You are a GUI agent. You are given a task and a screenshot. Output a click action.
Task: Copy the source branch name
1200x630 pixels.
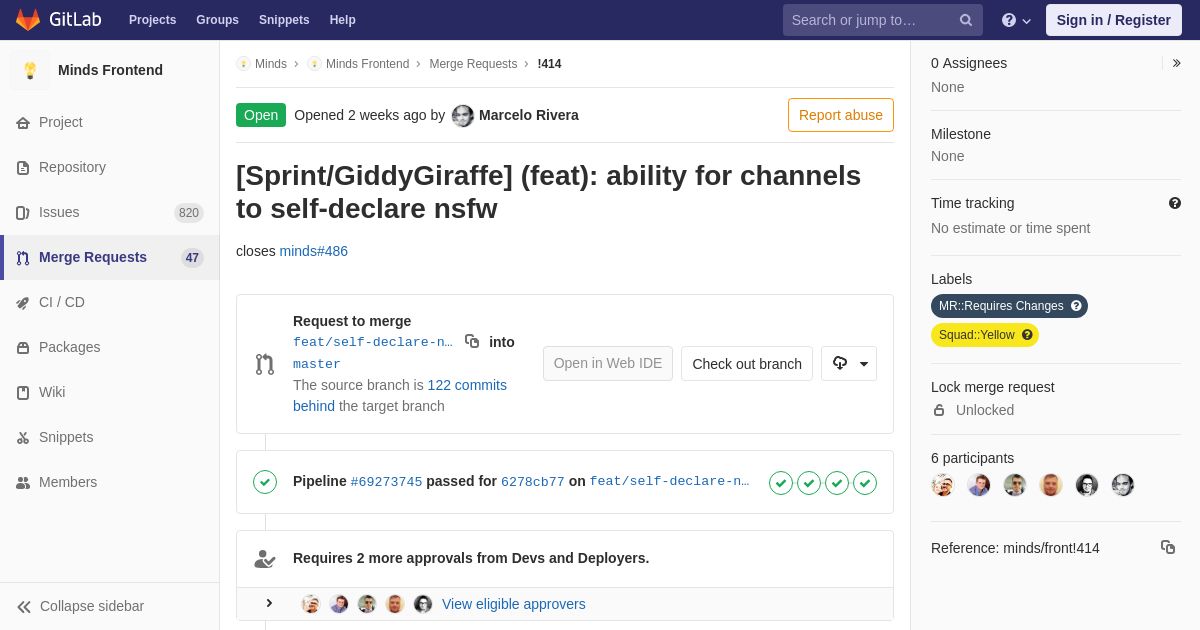coord(472,341)
